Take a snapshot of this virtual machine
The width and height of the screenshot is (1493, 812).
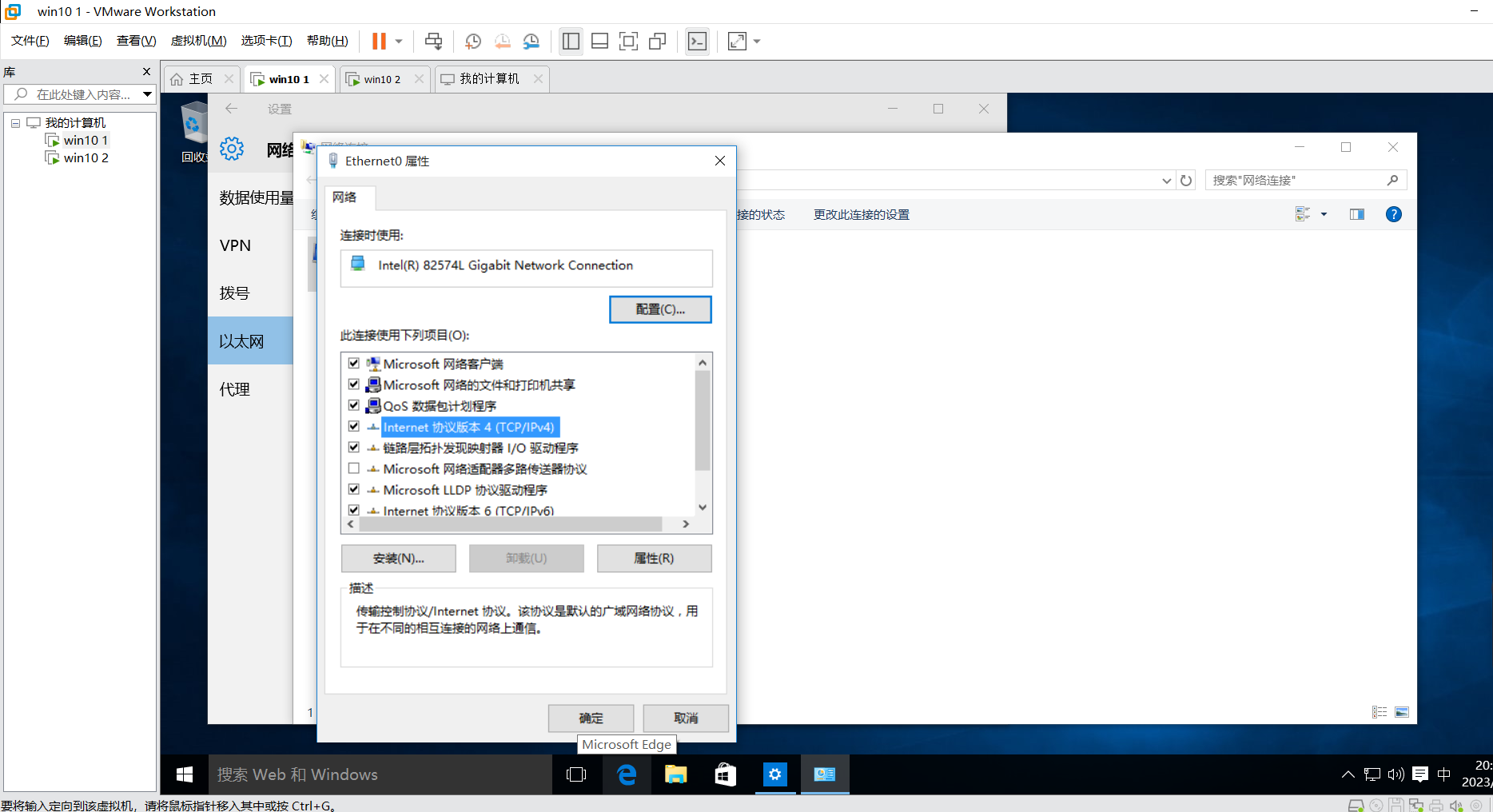473,41
